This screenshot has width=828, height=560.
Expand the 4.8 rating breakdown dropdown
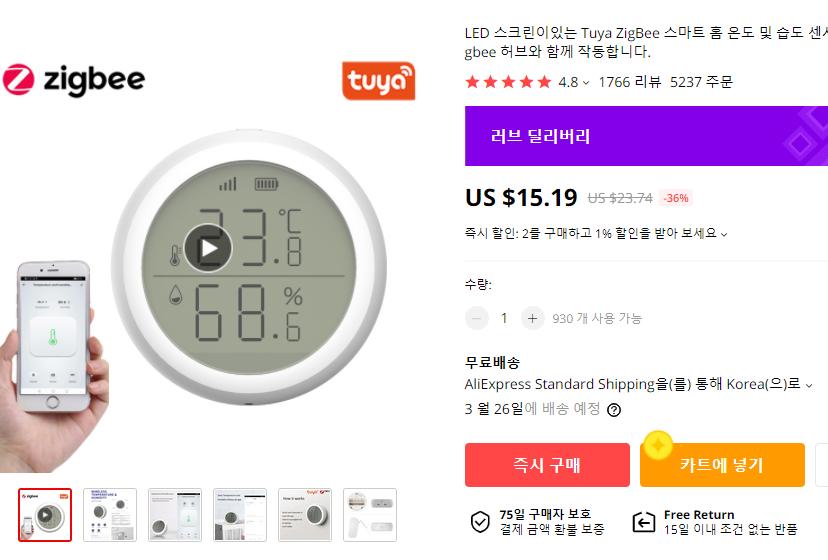click(x=574, y=82)
